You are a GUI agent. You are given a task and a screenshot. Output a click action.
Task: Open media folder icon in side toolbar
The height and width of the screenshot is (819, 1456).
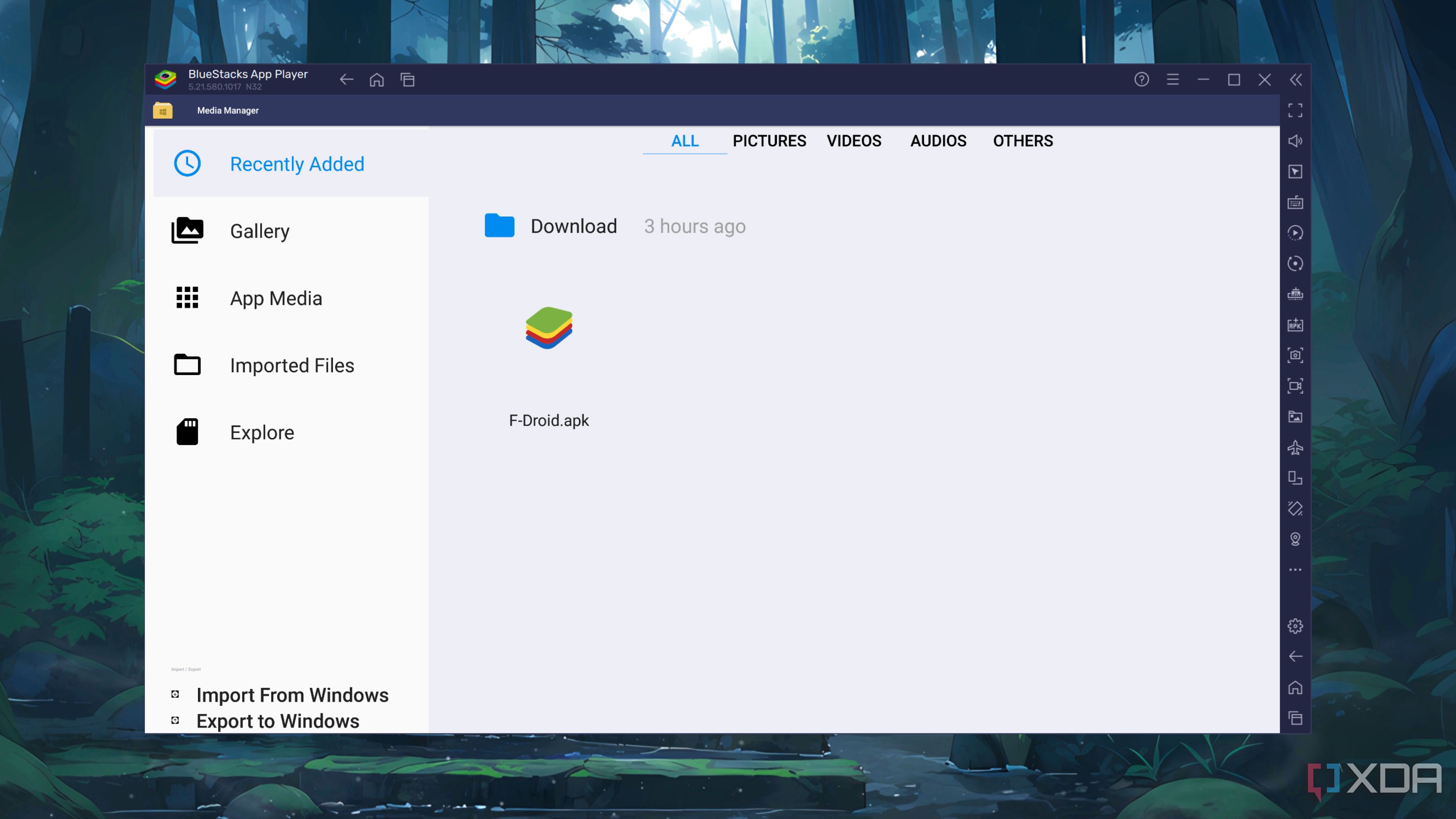(x=1296, y=417)
